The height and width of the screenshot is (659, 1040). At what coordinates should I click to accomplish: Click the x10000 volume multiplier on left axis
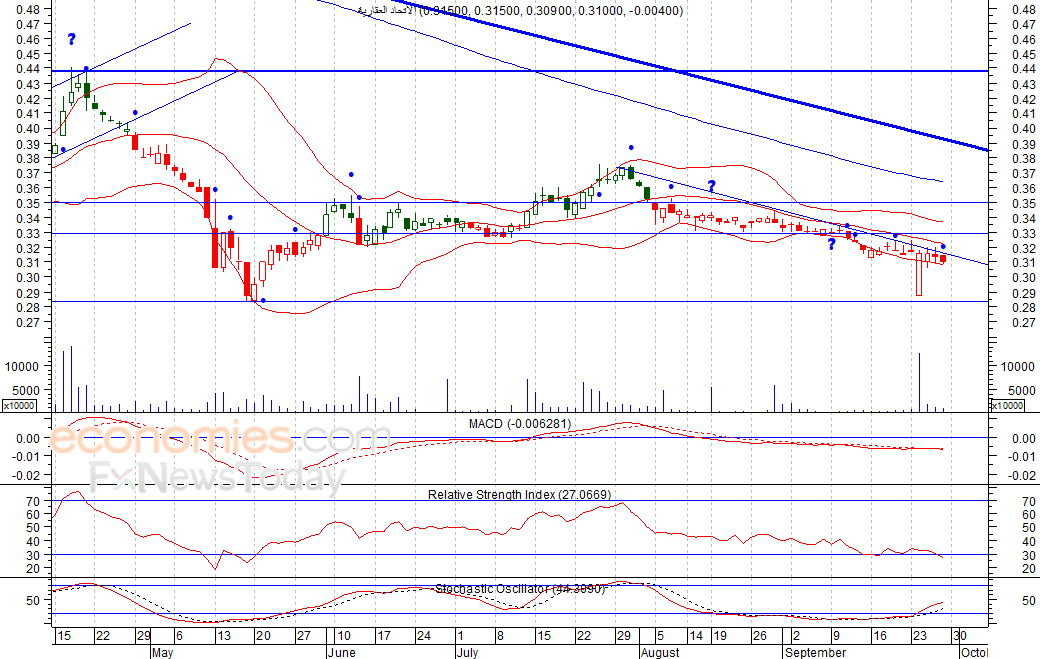(19, 405)
